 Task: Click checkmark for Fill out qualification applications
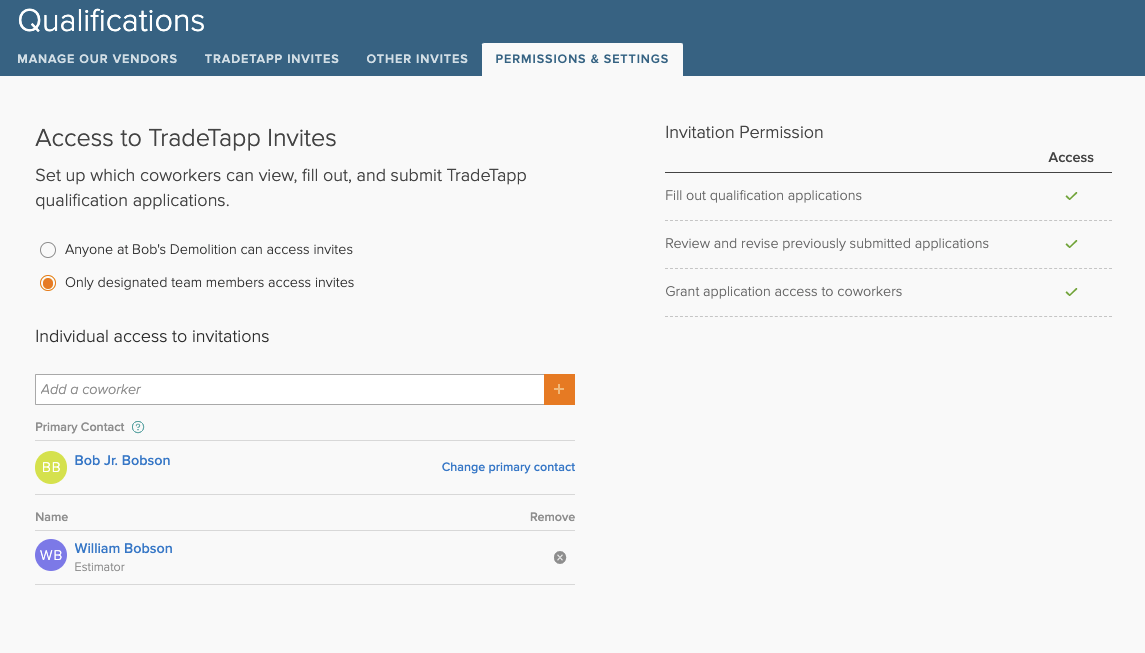(x=1071, y=196)
